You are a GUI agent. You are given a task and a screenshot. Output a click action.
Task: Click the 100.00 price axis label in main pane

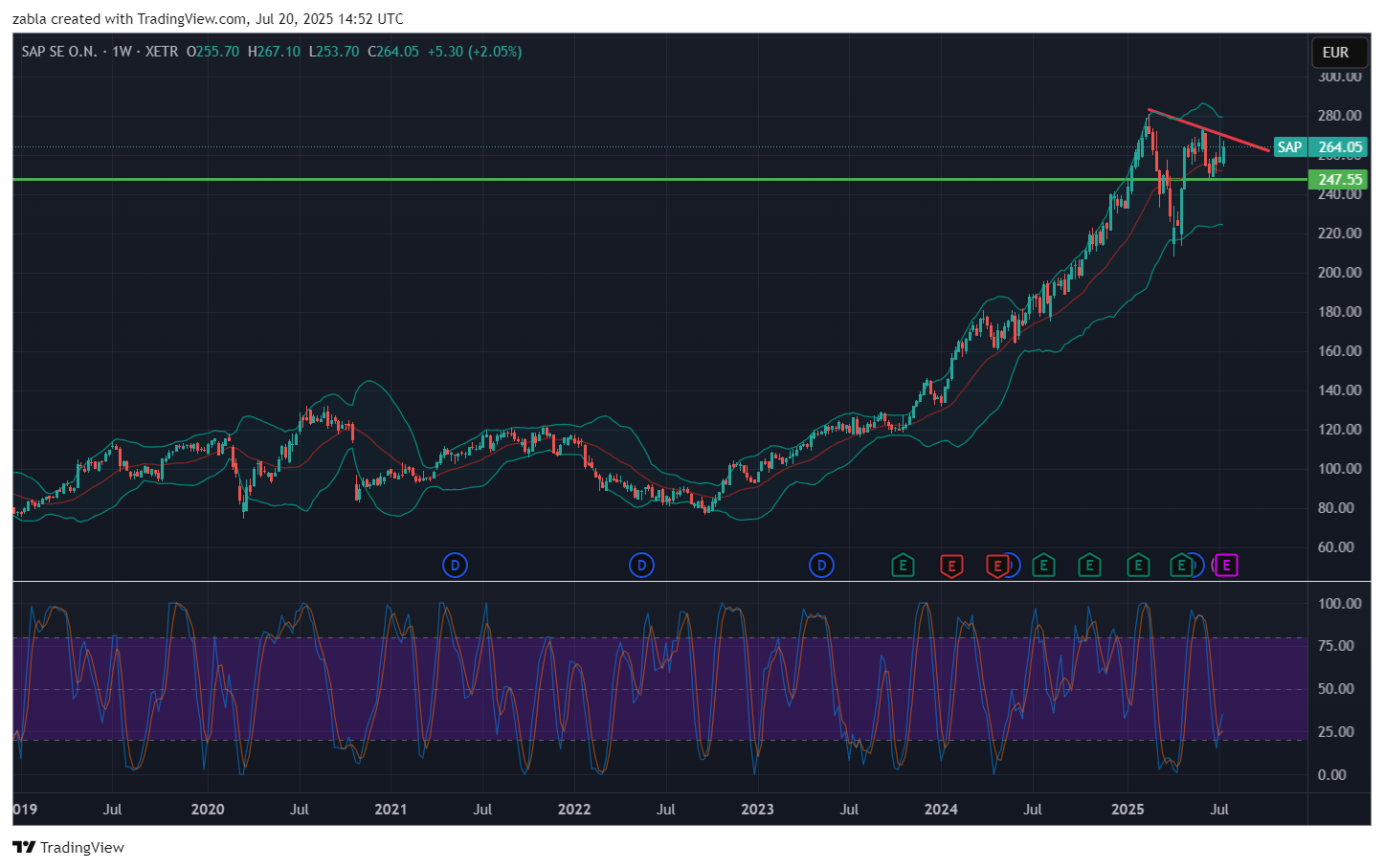tap(1339, 469)
